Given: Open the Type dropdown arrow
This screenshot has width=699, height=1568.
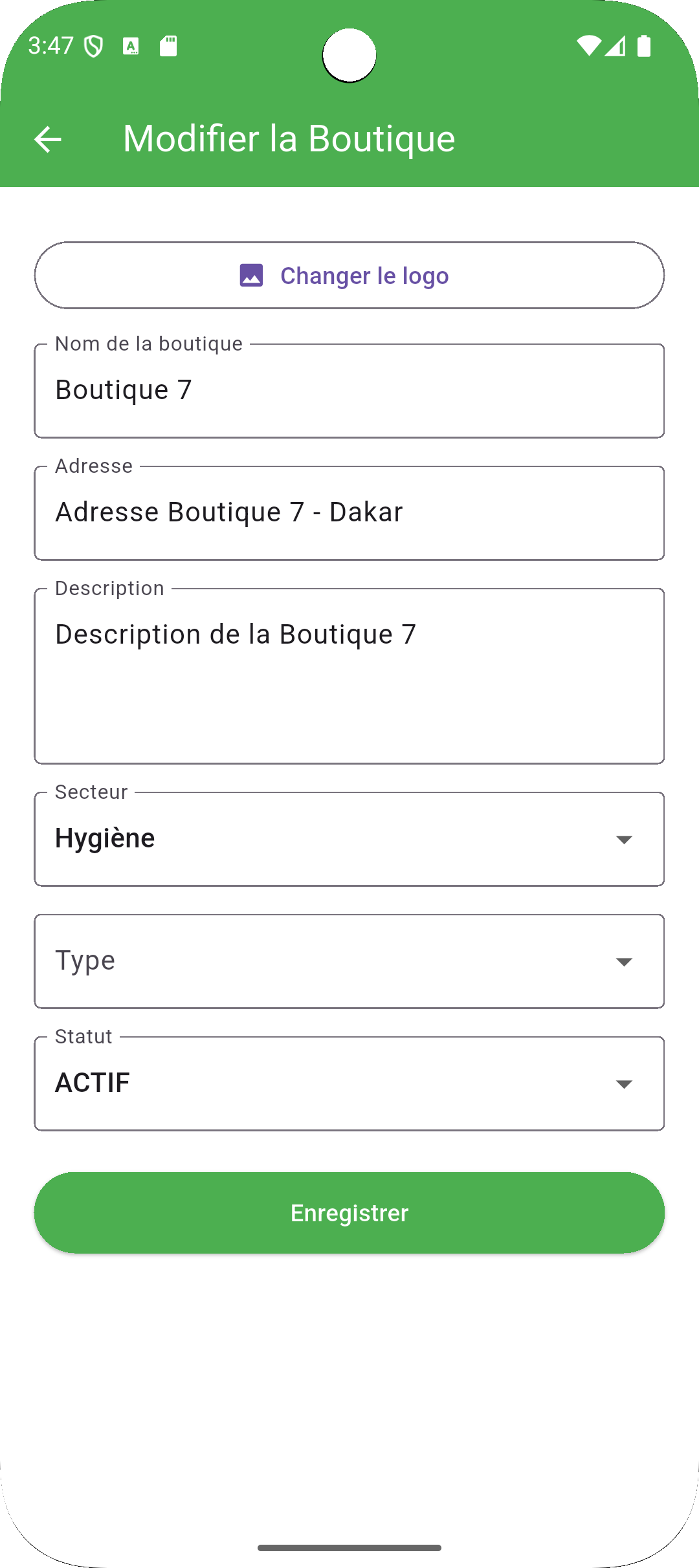Looking at the screenshot, I should pyautogui.click(x=624, y=962).
